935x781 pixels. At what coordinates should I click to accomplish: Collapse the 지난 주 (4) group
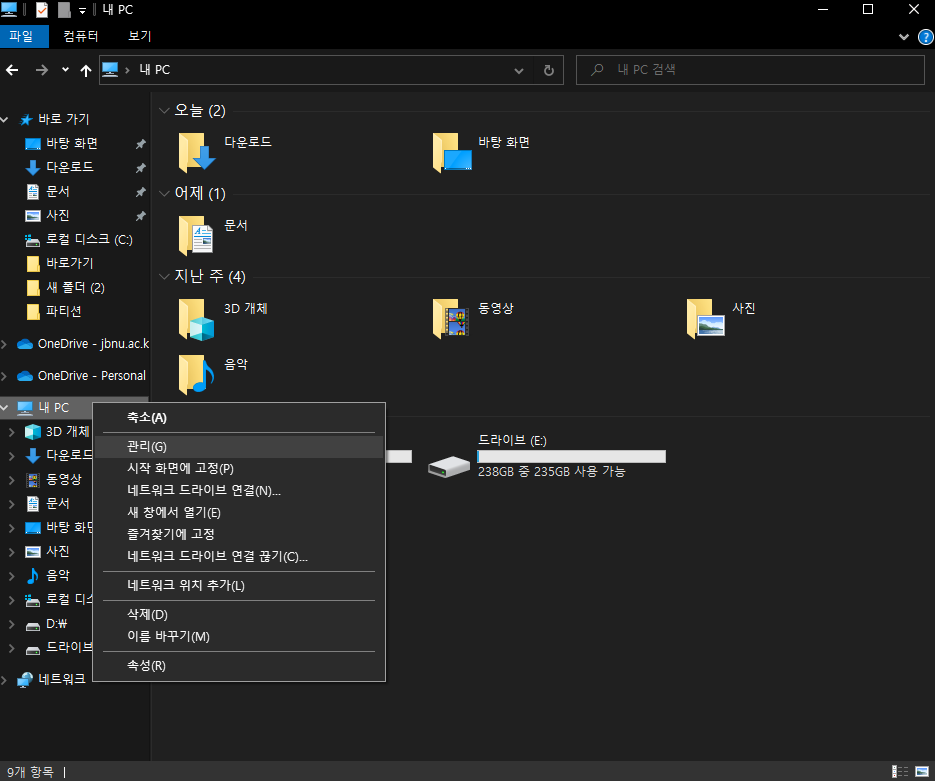[164, 277]
